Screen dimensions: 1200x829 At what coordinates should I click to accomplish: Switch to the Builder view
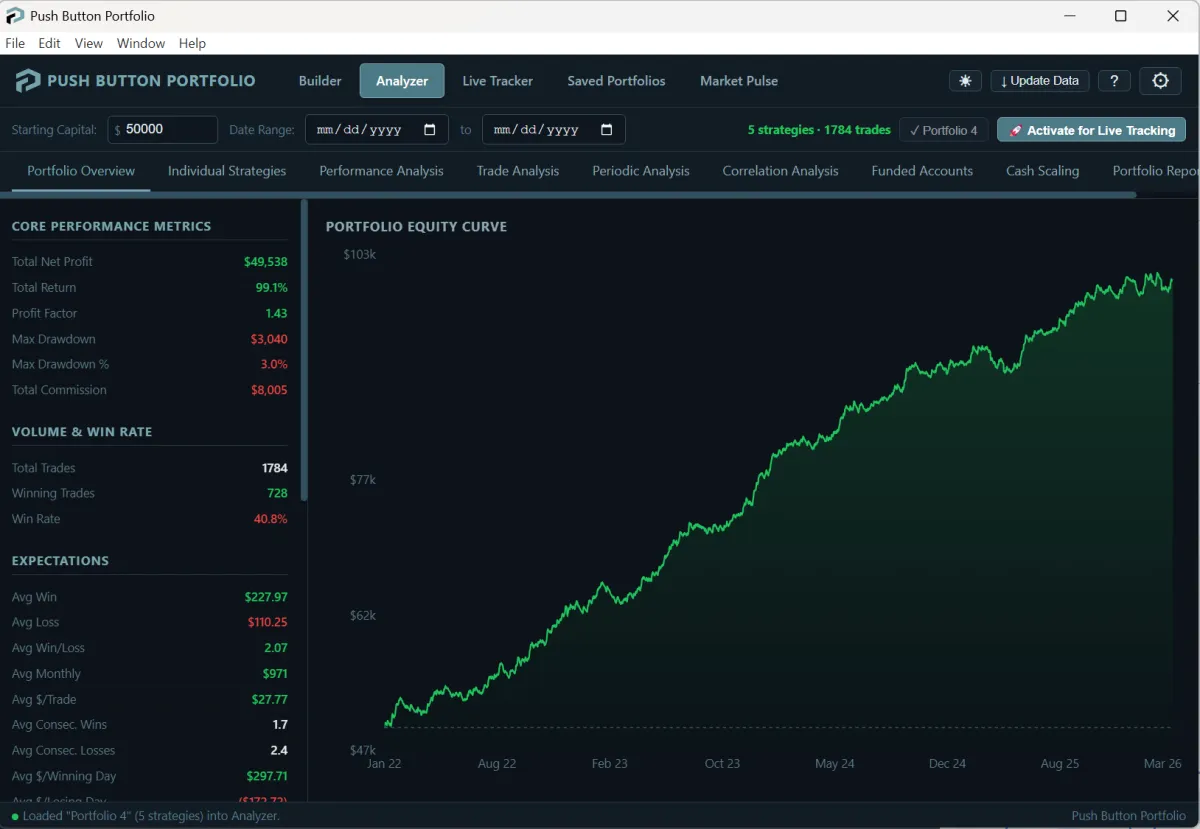click(x=320, y=81)
